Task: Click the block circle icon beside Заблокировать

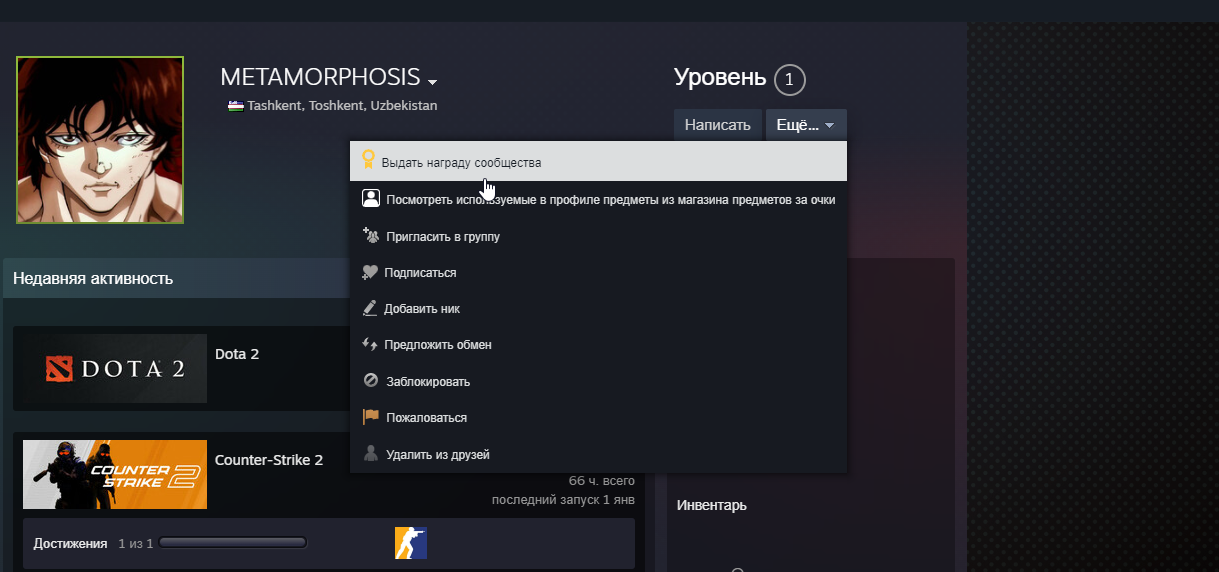Action: [370, 381]
